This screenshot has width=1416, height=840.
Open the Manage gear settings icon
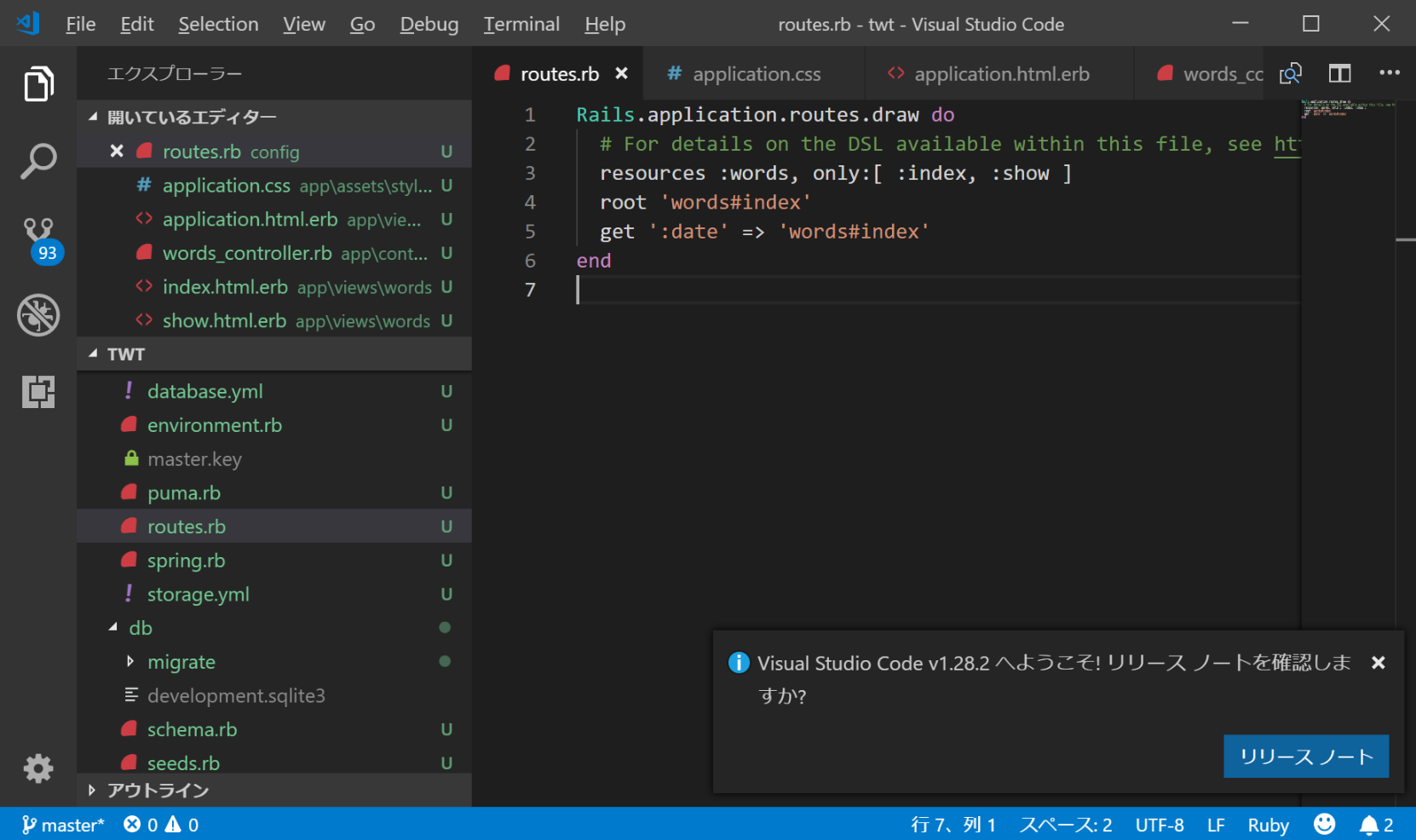click(x=38, y=768)
